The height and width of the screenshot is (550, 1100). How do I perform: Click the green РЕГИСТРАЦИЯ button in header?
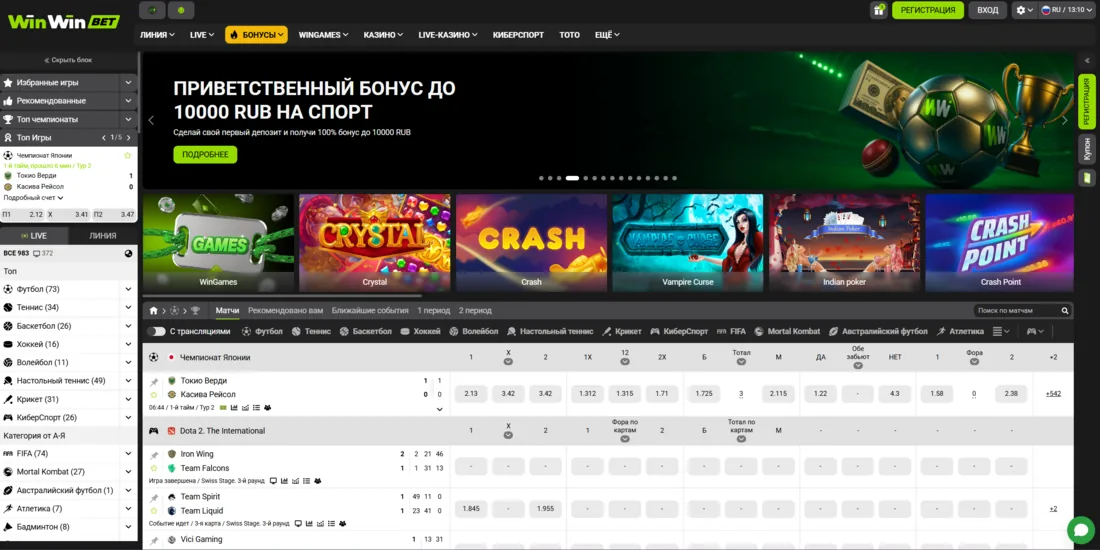(x=927, y=10)
